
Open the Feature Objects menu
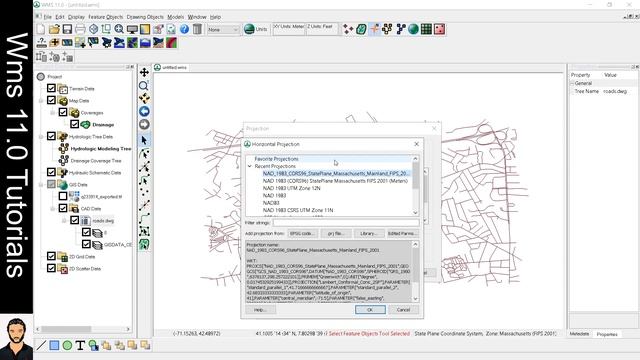pyautogui.click(x=106, y=17)
